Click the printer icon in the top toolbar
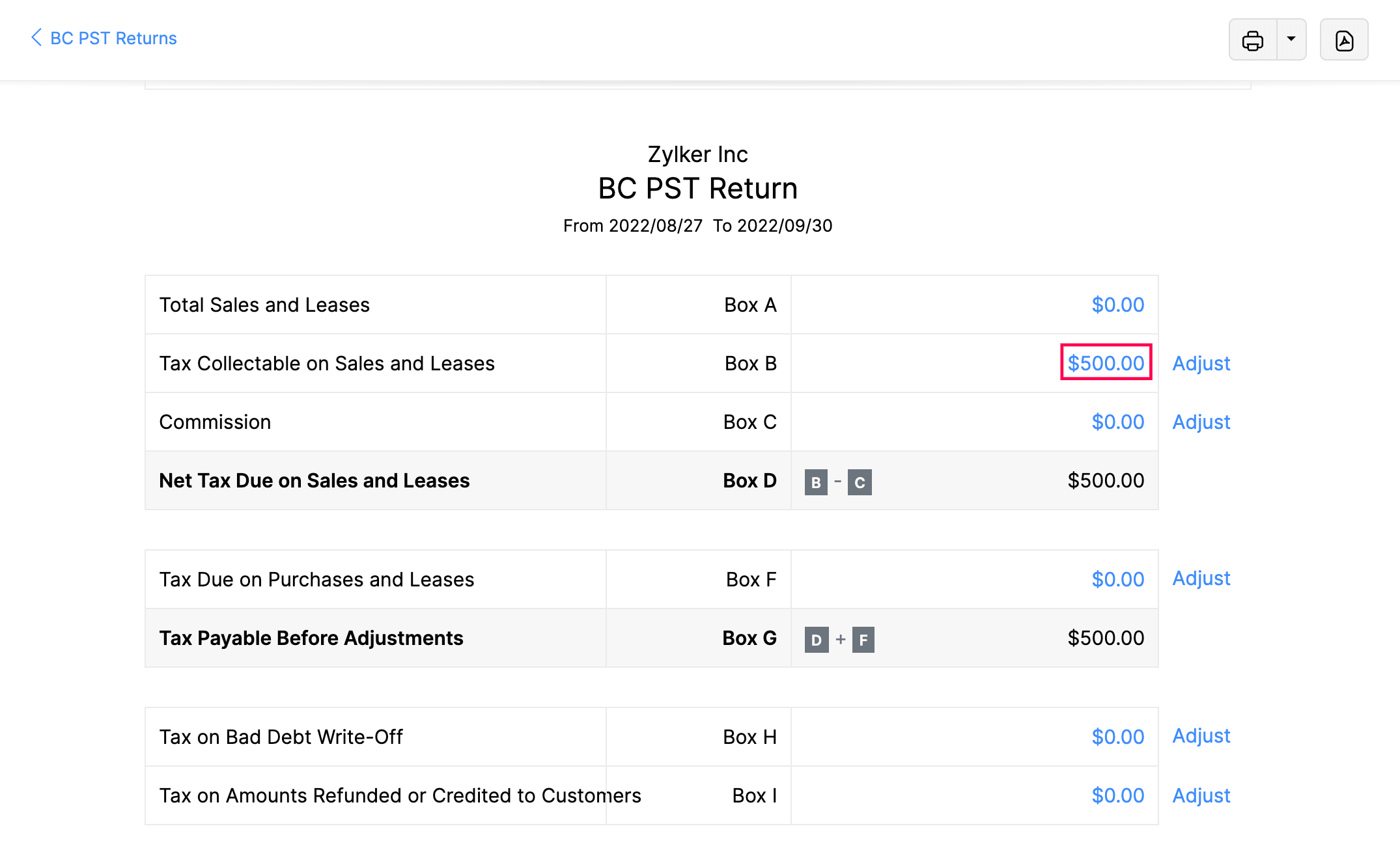Image resolution: width=1400 pixels, height=863 pixels. 1253,40
